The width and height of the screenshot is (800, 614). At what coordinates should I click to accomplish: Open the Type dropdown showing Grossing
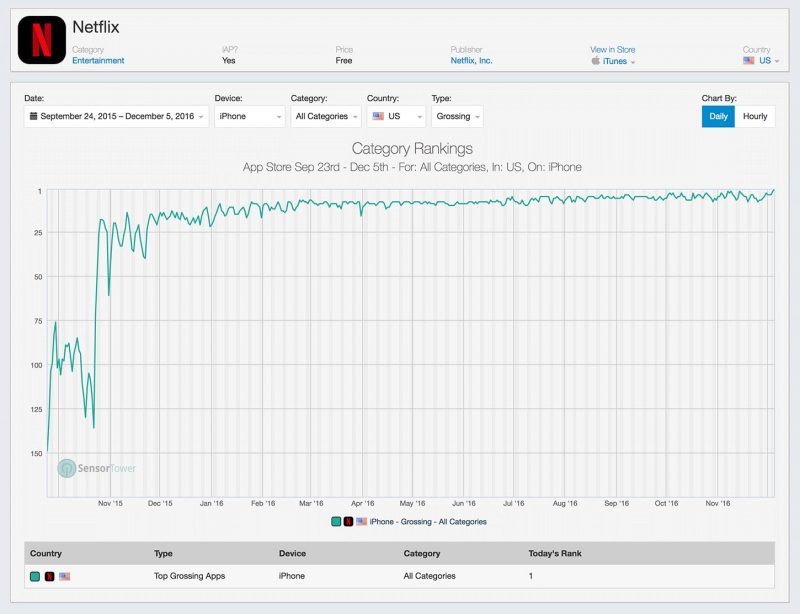tap(457, 116)
